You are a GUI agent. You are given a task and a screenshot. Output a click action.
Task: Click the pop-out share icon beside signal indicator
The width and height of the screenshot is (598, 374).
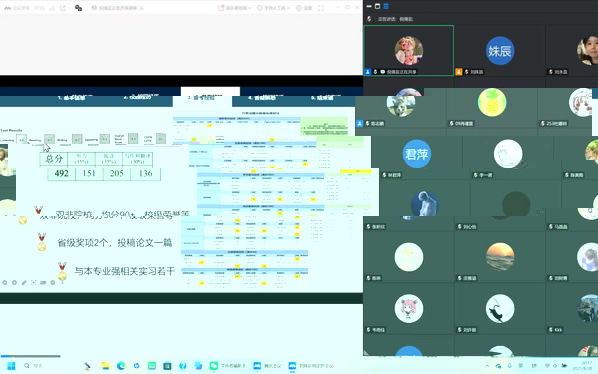pyautogui.click(x=63, y=8)
